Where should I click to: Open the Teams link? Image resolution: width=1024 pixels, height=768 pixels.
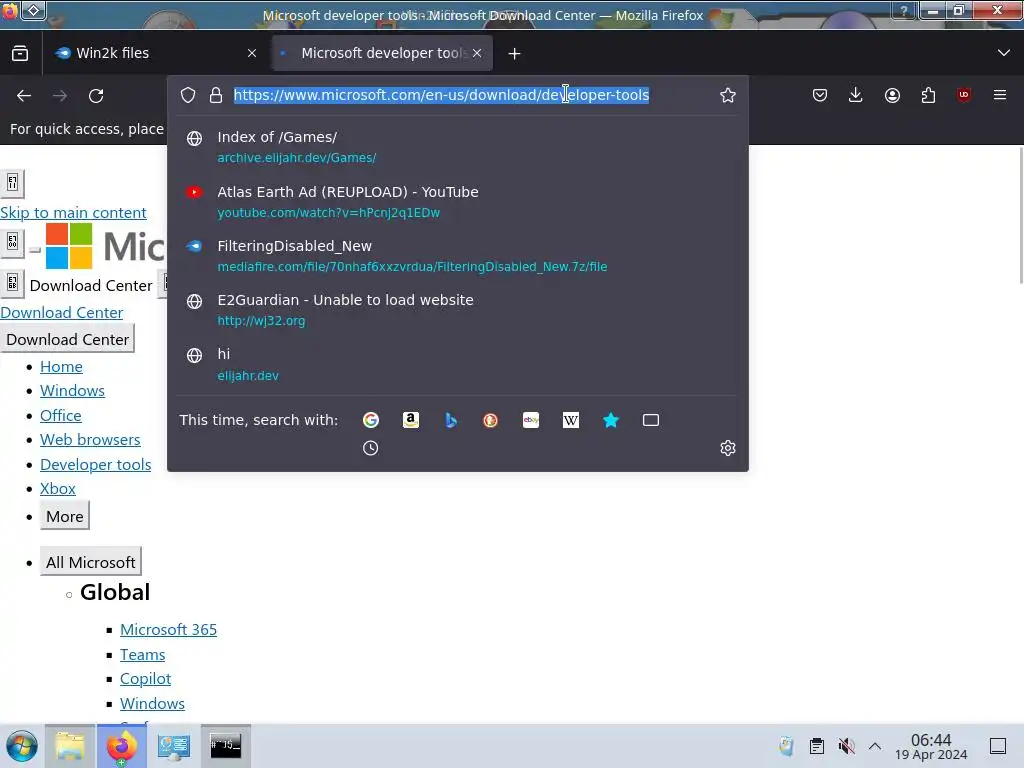(x=142, y=654)
